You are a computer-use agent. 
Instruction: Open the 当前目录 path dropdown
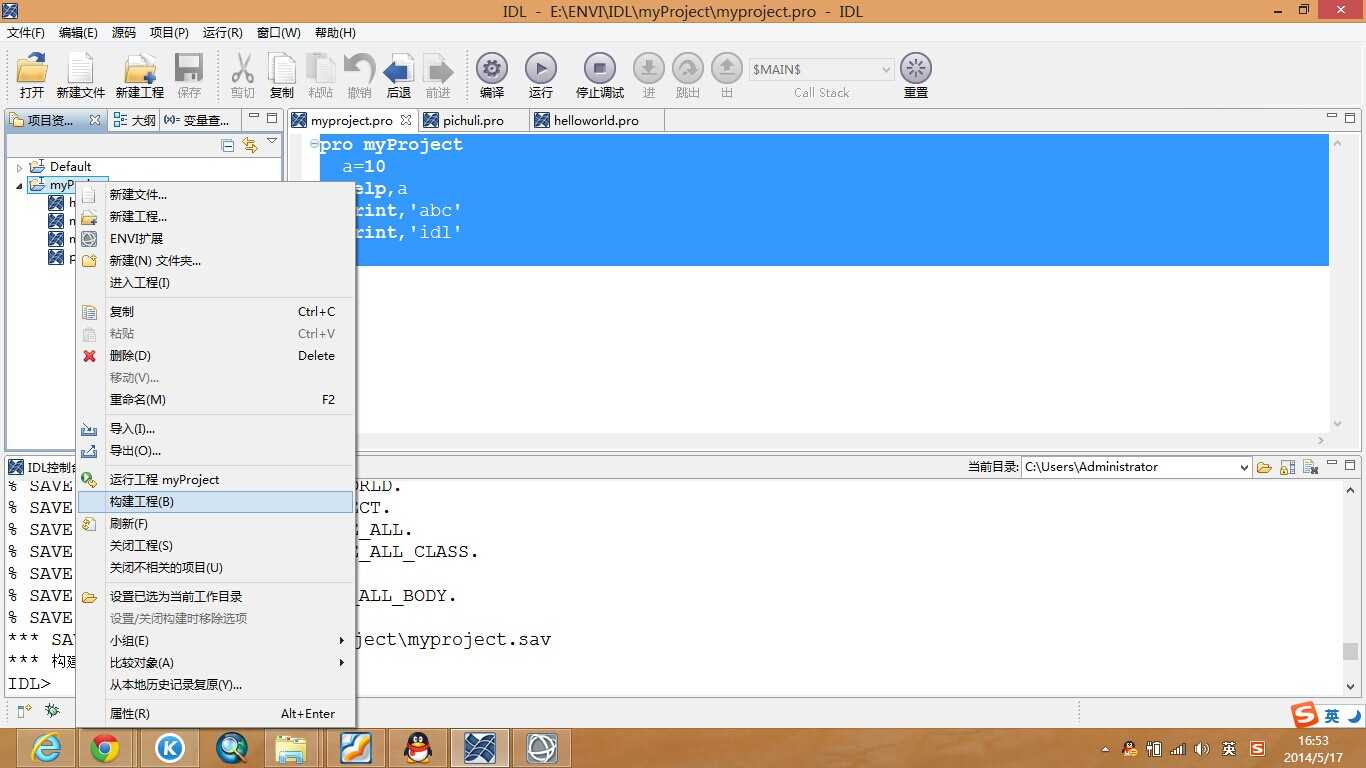click(1244, 467)
